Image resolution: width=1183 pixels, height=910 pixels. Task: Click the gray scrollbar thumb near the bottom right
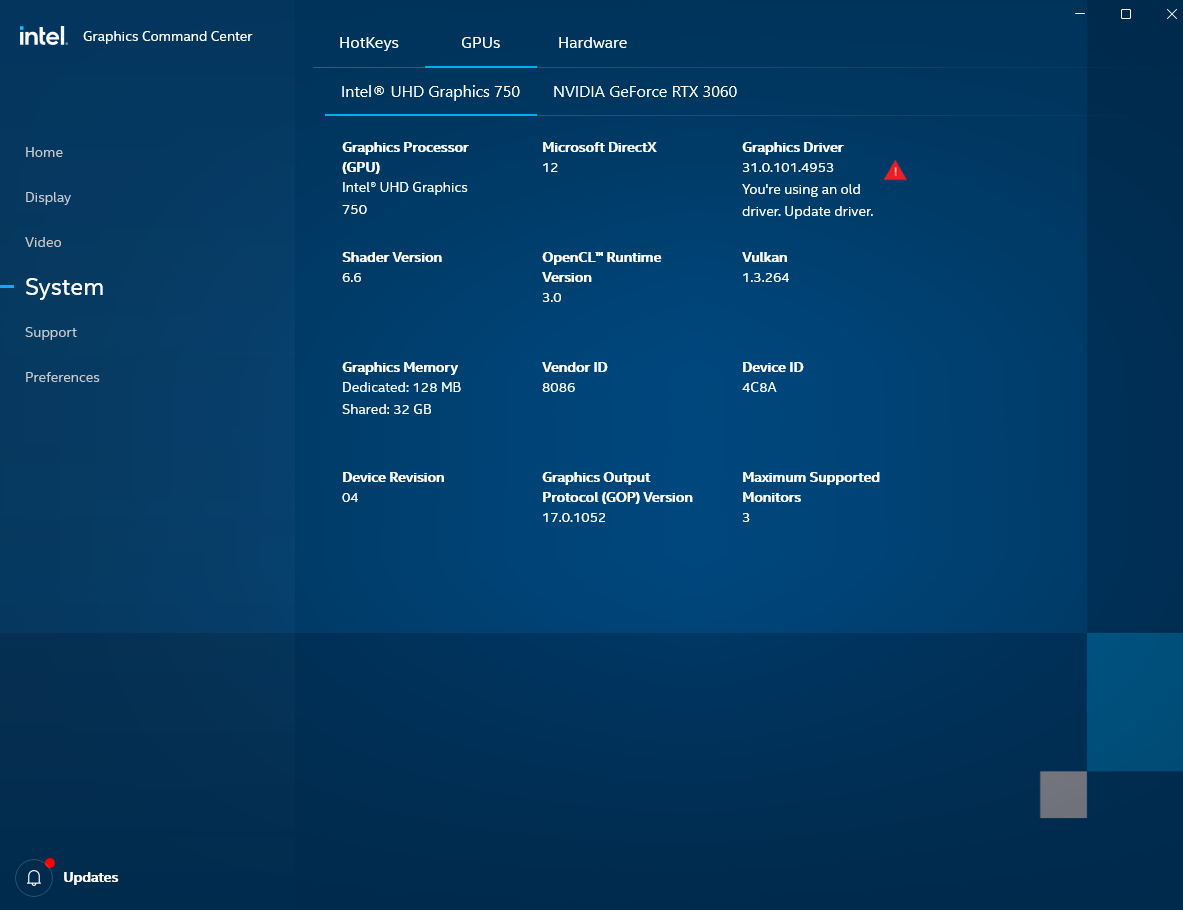[x=1062, y=794]
